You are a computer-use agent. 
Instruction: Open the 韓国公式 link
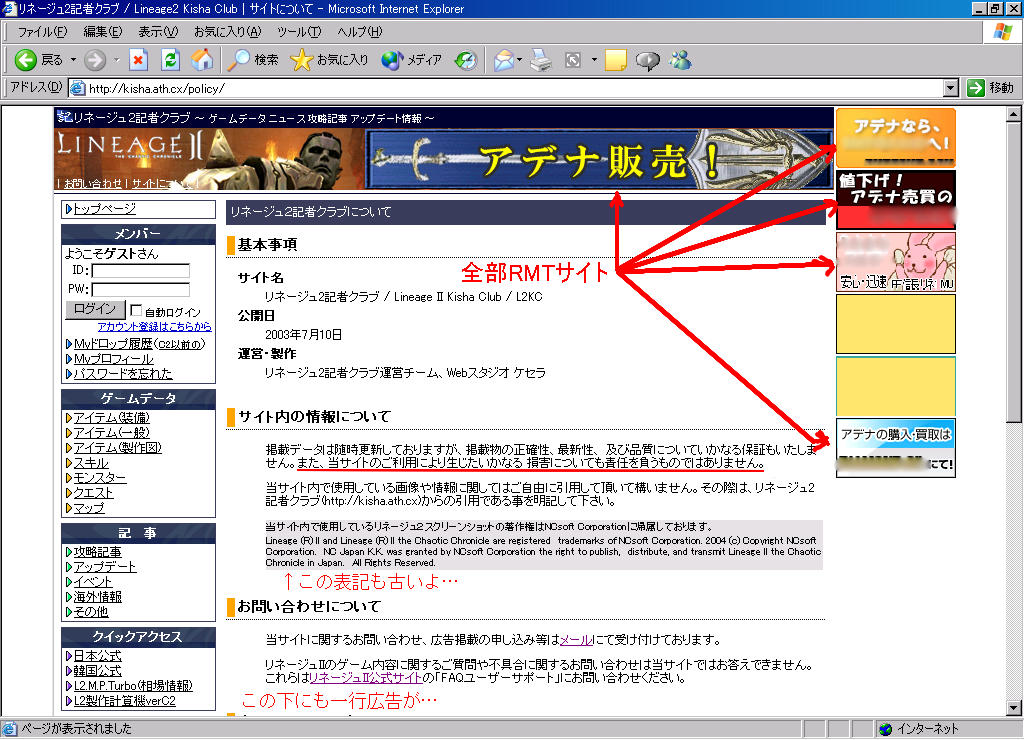click(97, 671)
